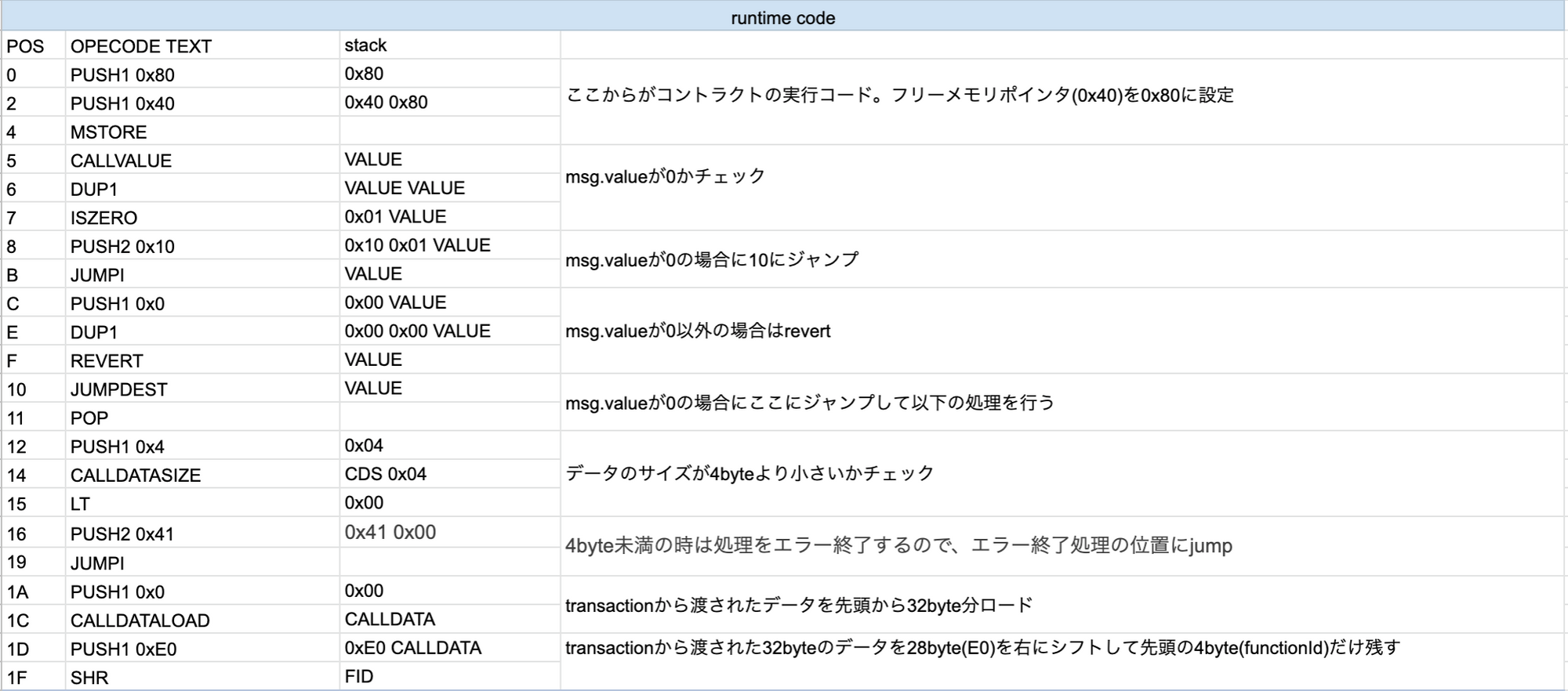Select the 'msg.valueが0以外の場合はrevert' comment
Screen dimensions: 1568x691
click(x=1062, y=331)
